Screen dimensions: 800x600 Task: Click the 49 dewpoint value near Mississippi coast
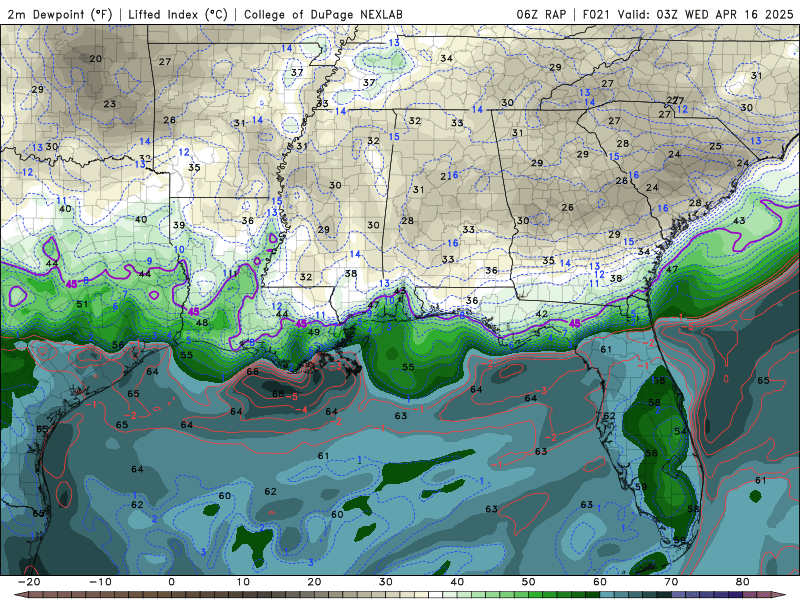314,332
